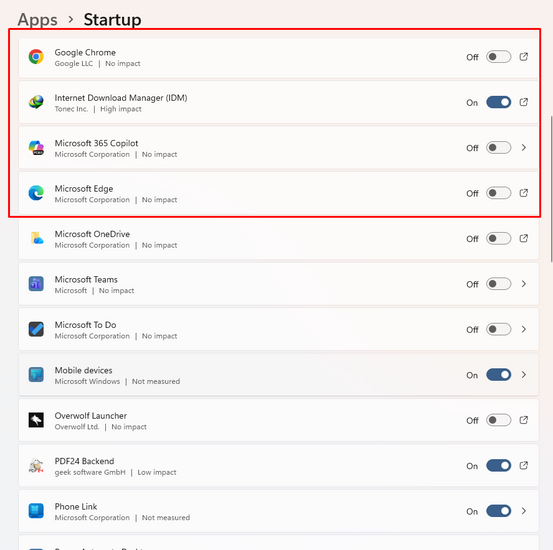Turn off Phone Link startup toggle
Viewport: 553px width, 550px height.
[498, 511]
